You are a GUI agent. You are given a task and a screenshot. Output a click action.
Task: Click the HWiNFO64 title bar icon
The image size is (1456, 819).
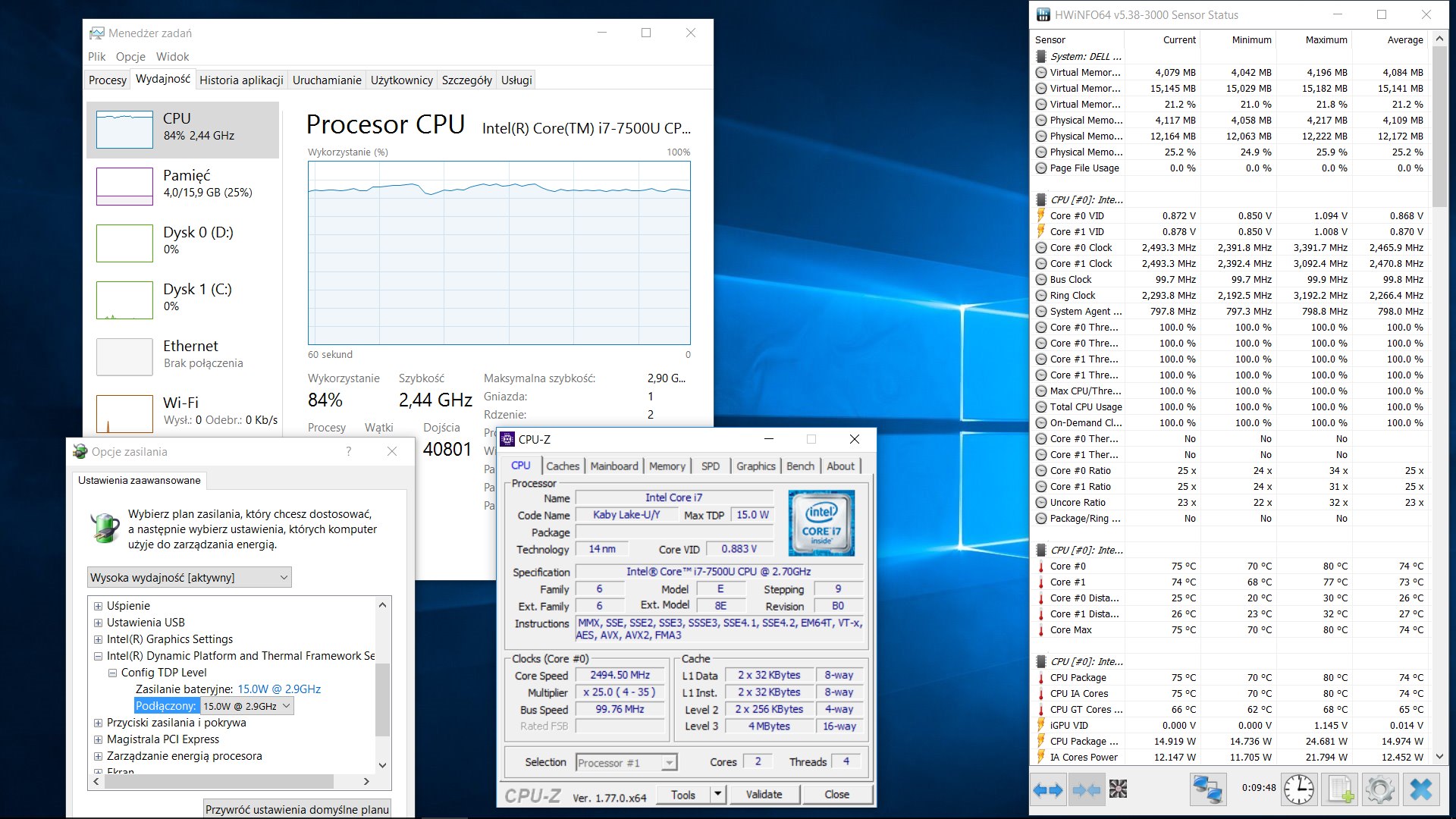point(1043,15)
